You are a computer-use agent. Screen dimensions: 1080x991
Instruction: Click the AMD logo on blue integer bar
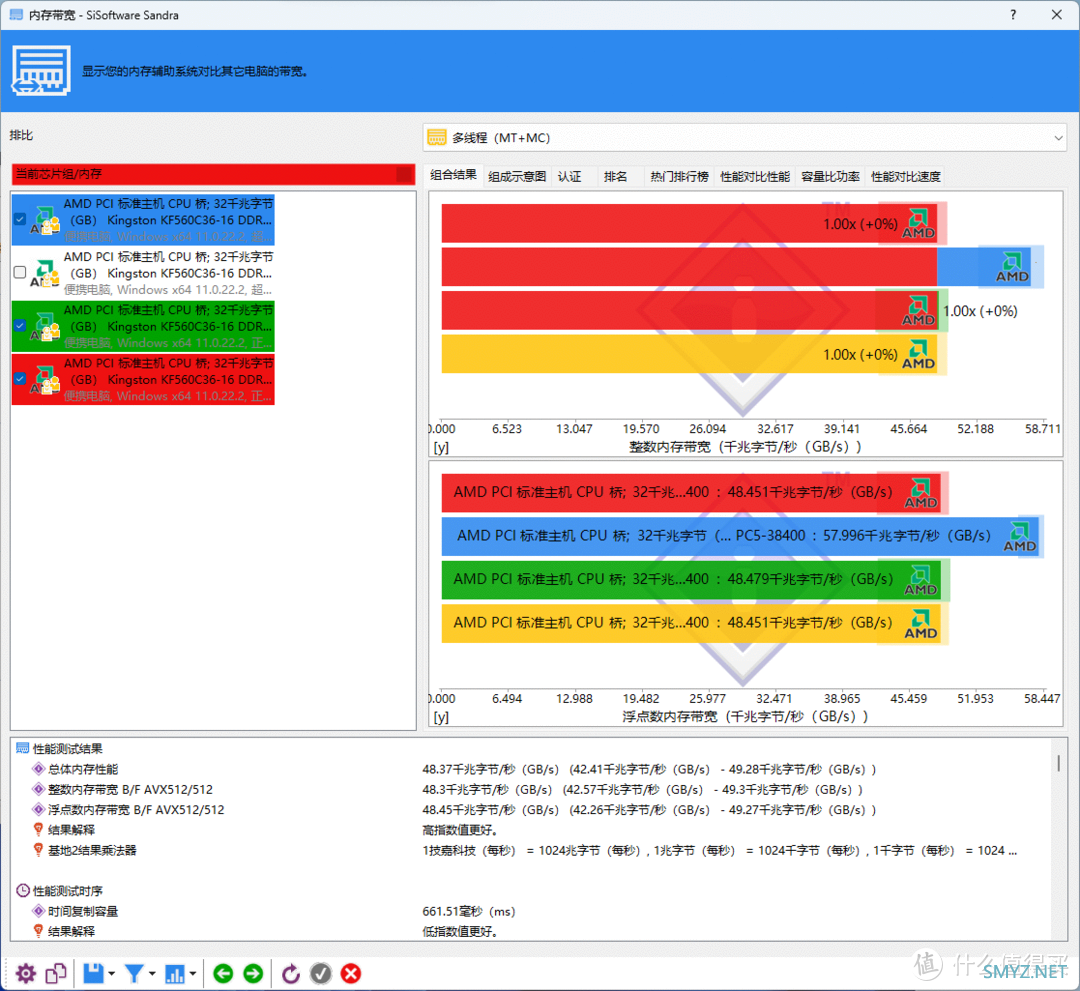point(1012,267)
